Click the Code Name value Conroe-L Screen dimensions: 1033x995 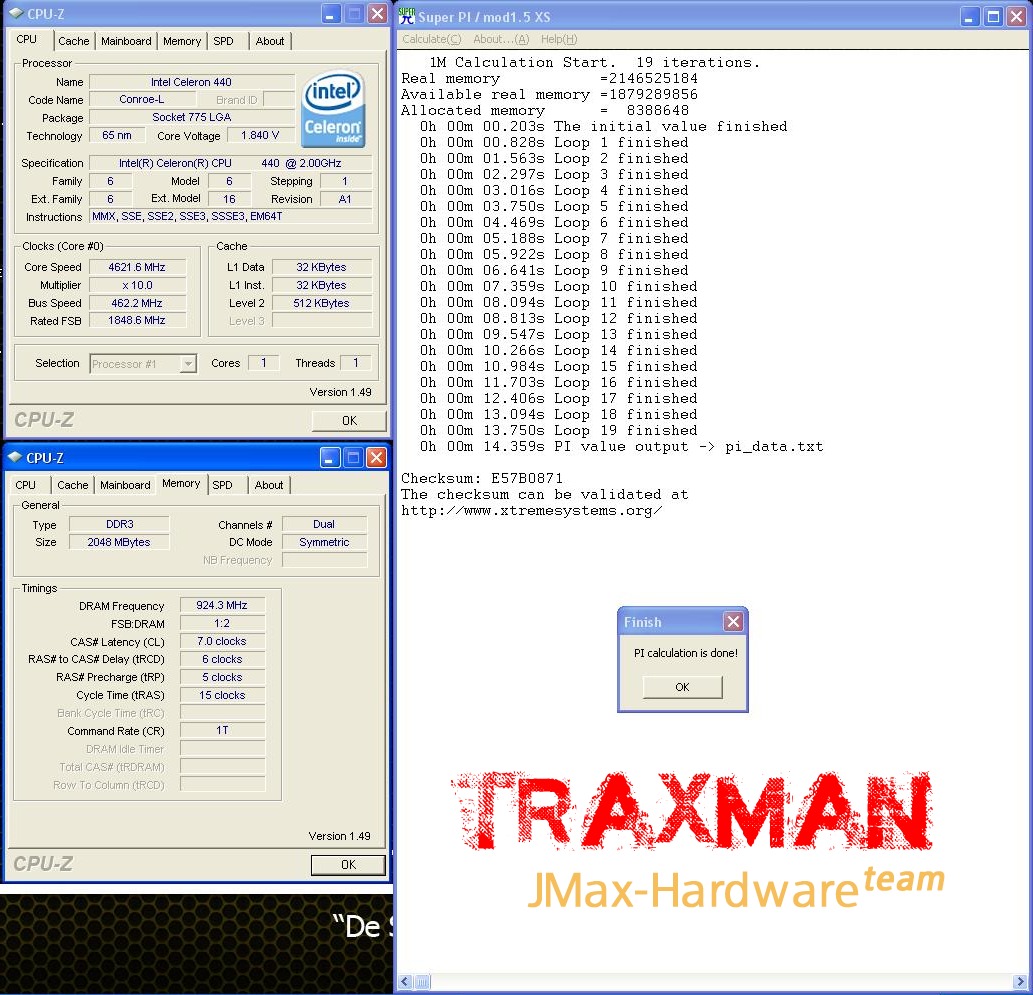[142, 100]
